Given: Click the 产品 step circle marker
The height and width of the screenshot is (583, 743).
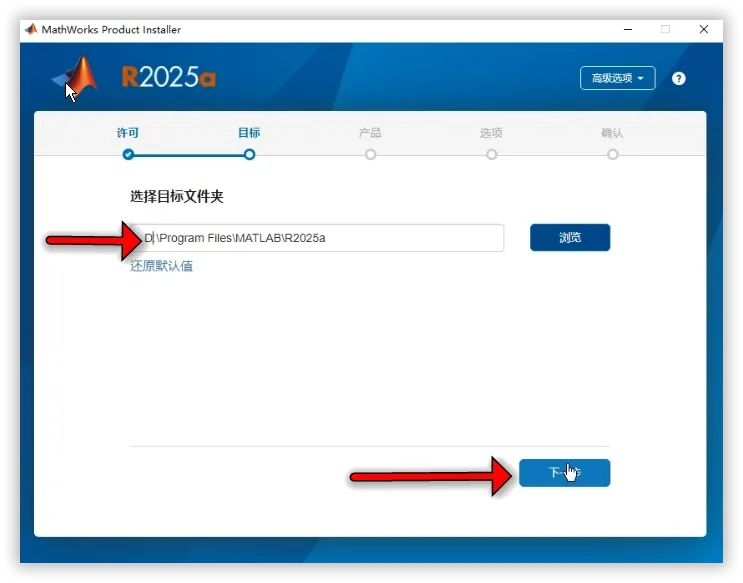Looking at the screenshot, I should pos(371,155).
